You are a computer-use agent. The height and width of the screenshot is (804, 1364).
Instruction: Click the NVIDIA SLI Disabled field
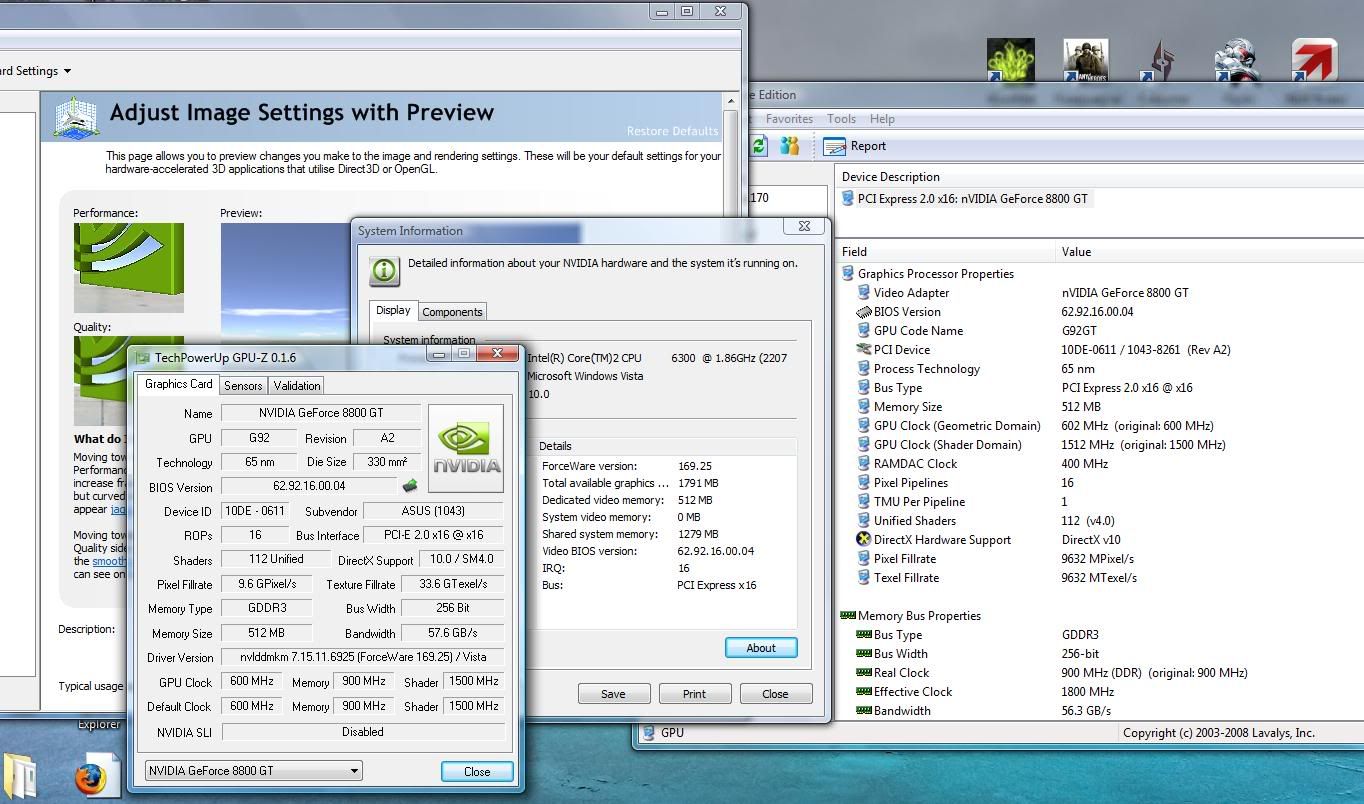pos(362,732)
